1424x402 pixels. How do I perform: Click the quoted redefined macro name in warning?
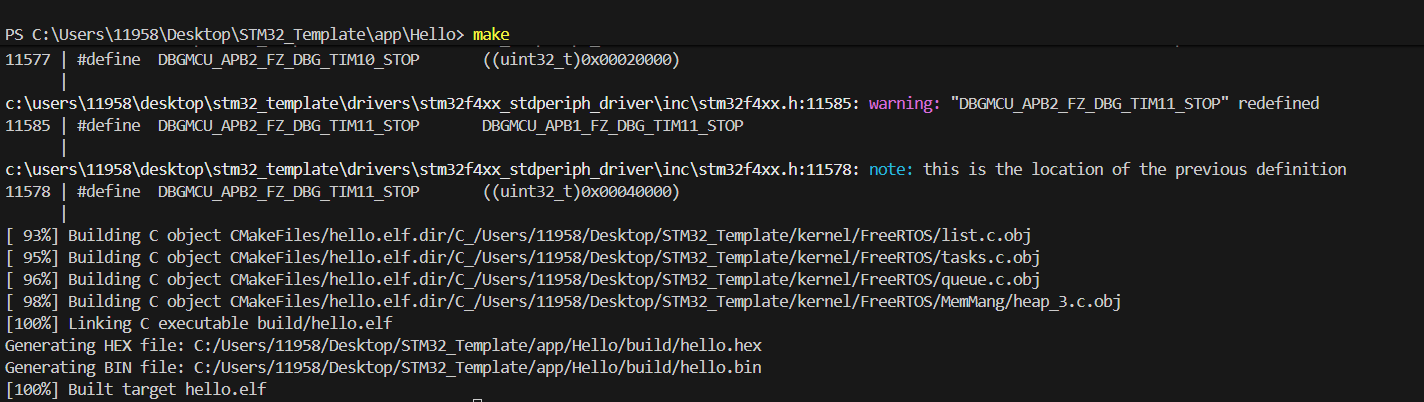(x=1090, y=103)
